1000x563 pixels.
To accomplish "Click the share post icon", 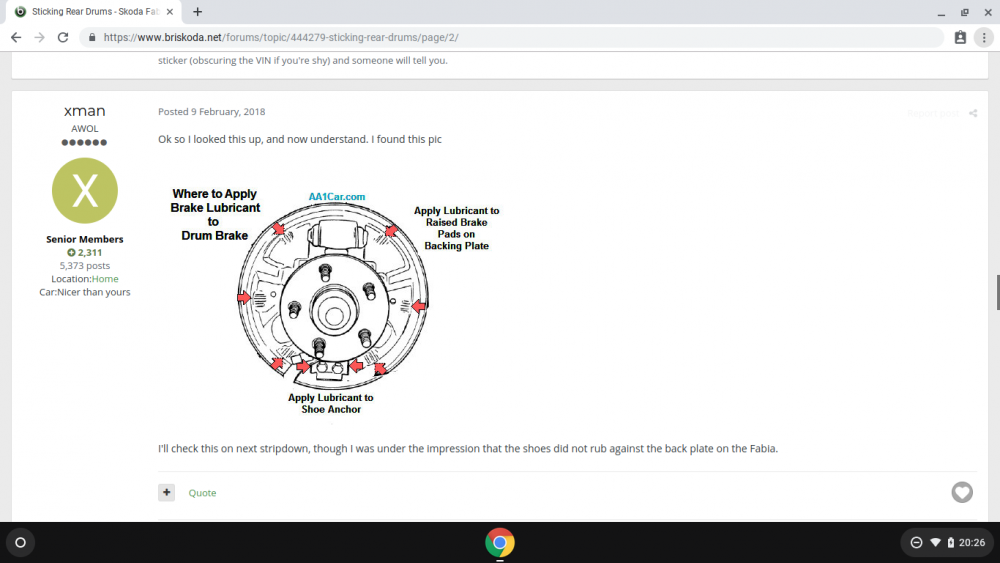I will pyautogui.click(x=973, y=113).
